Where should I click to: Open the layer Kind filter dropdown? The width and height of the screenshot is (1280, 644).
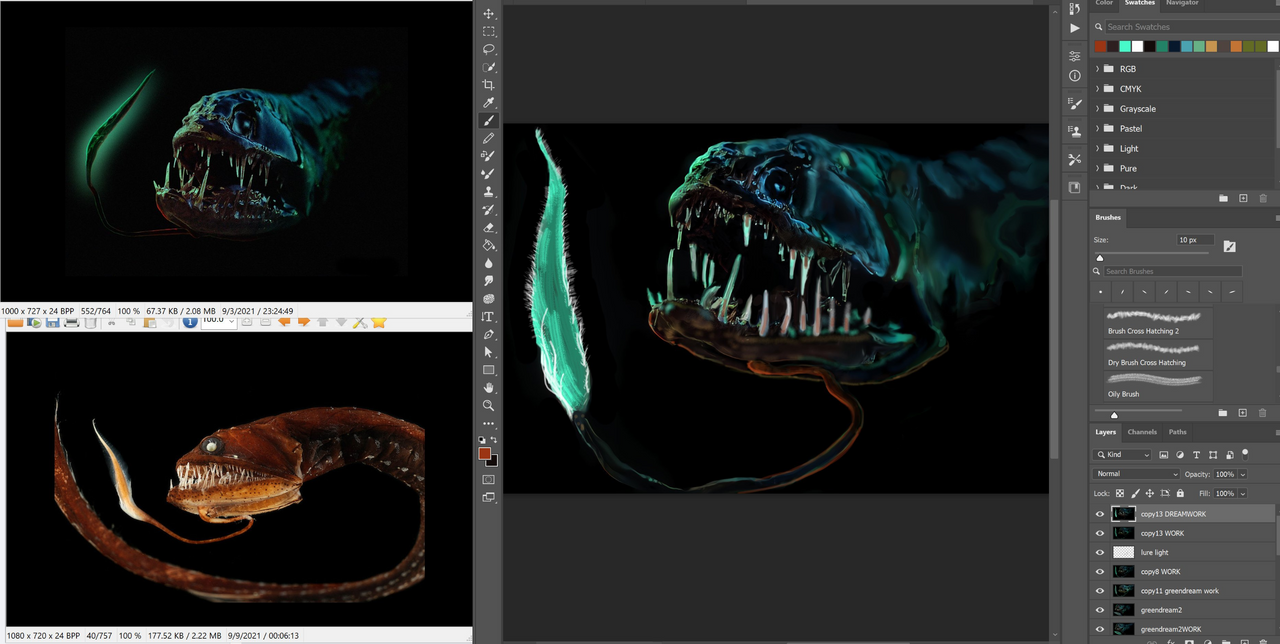point(1123,455)
